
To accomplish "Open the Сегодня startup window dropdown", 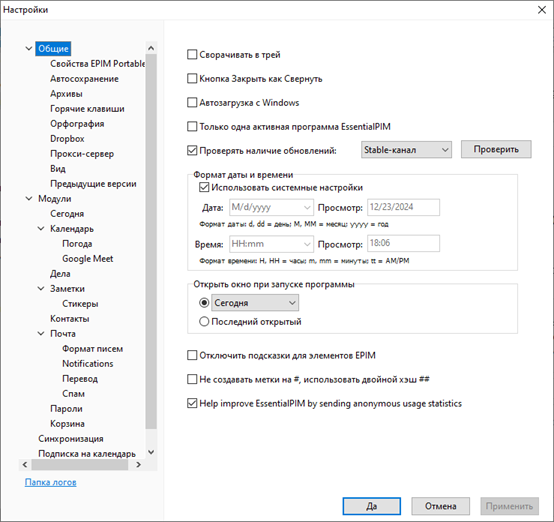I will (x=255, y=303).
